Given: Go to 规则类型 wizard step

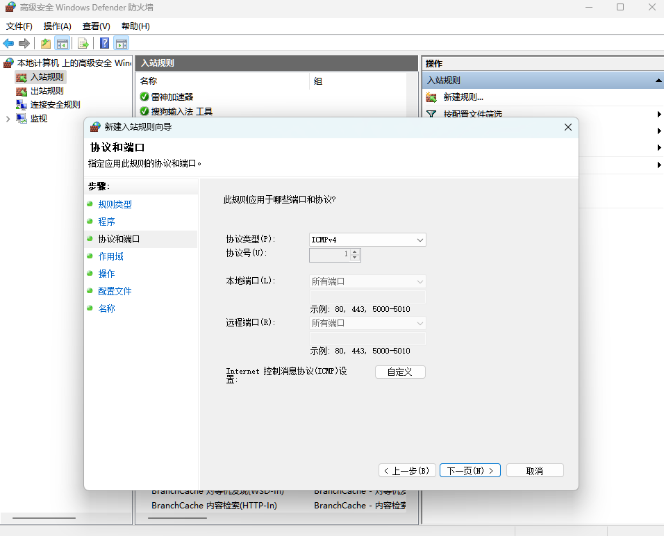Looking at the screenshot, I should 115,204.
